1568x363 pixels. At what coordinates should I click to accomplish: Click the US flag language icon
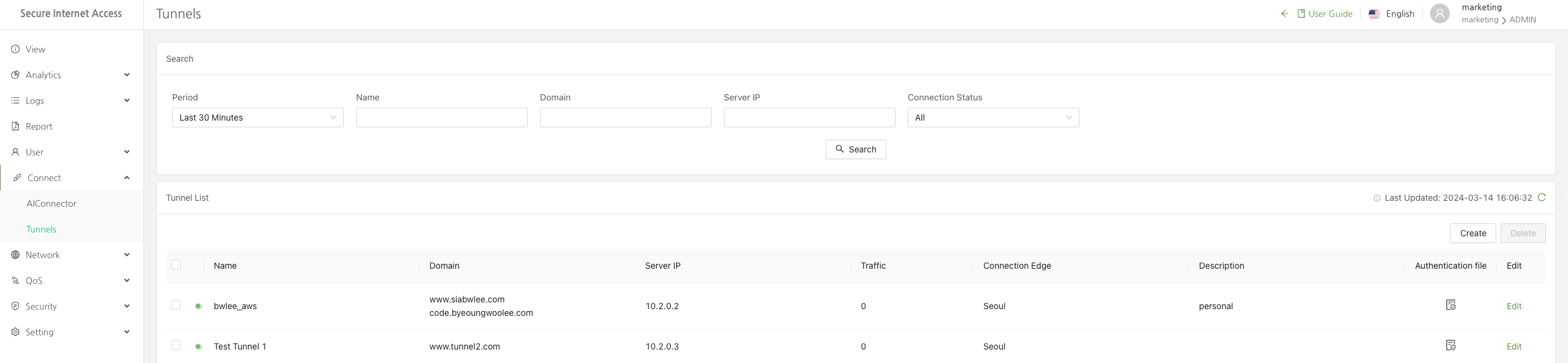(x=1374, y=13)
